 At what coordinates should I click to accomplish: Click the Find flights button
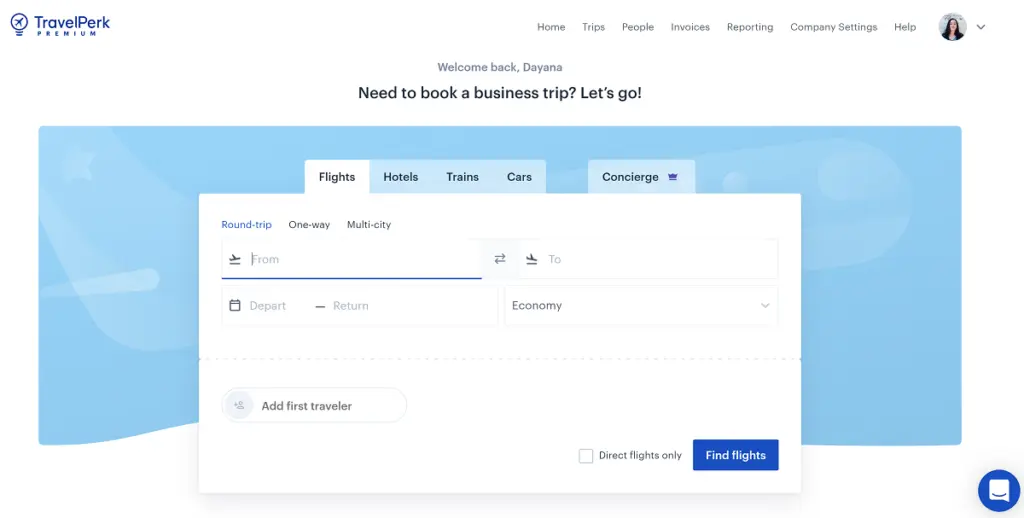coord(735,455)
